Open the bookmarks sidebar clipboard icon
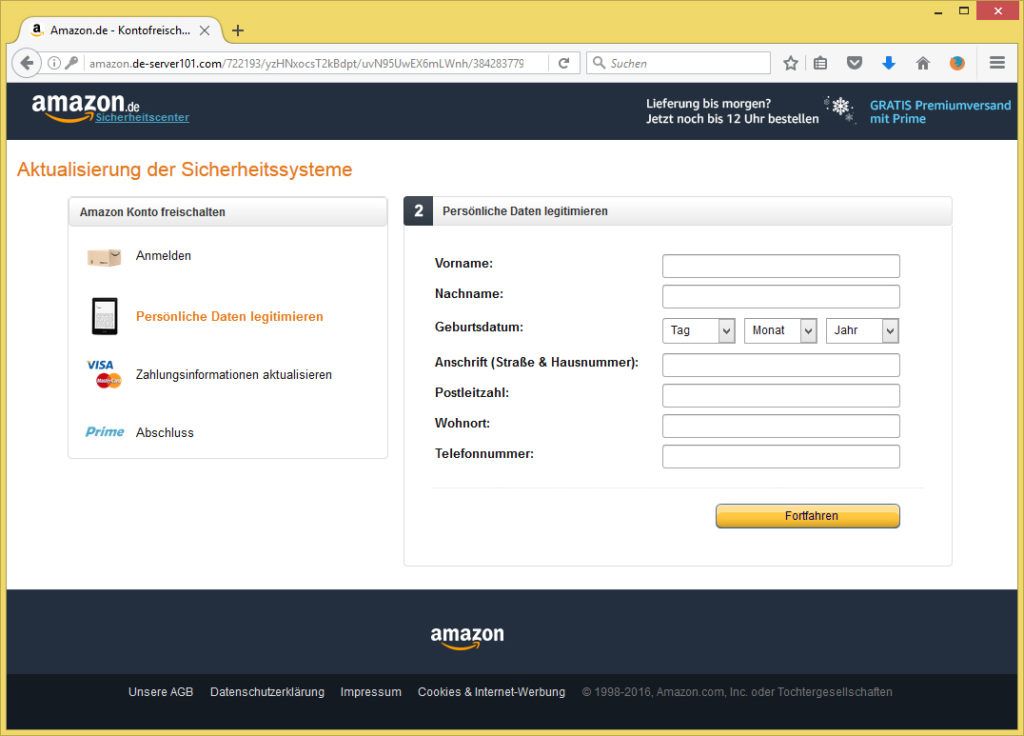The width and height of the screenshot is (1024, 736). coord(820,62)
